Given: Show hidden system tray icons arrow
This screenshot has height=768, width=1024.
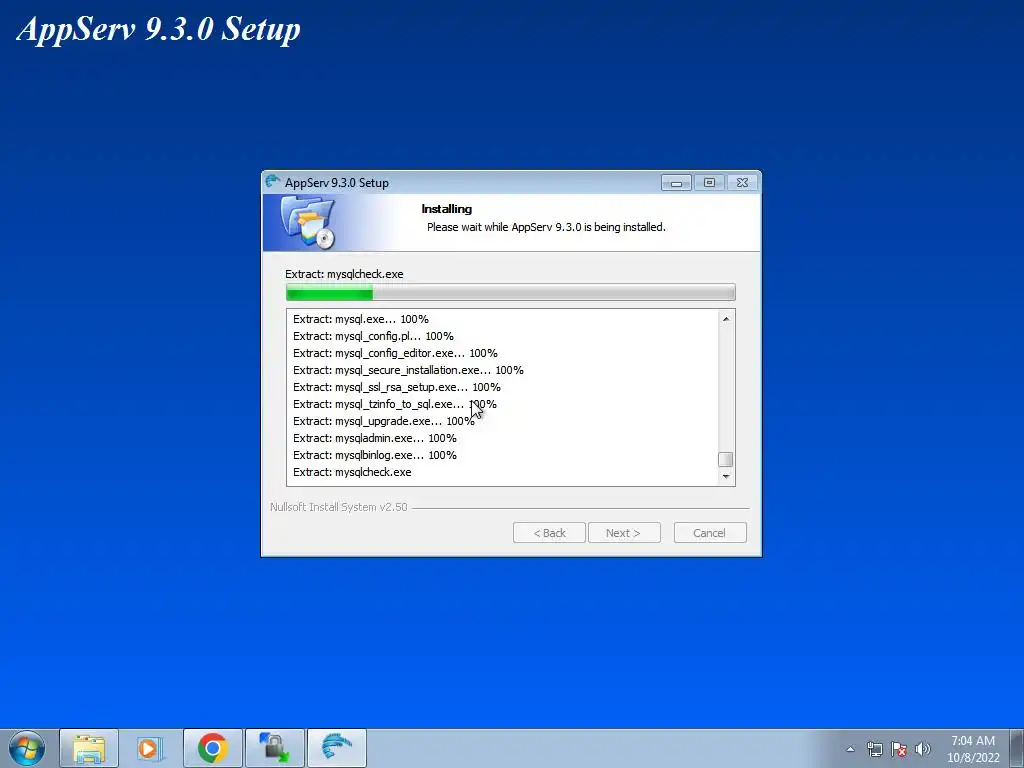Looking at the screenshot, I should tap(850, 749).
